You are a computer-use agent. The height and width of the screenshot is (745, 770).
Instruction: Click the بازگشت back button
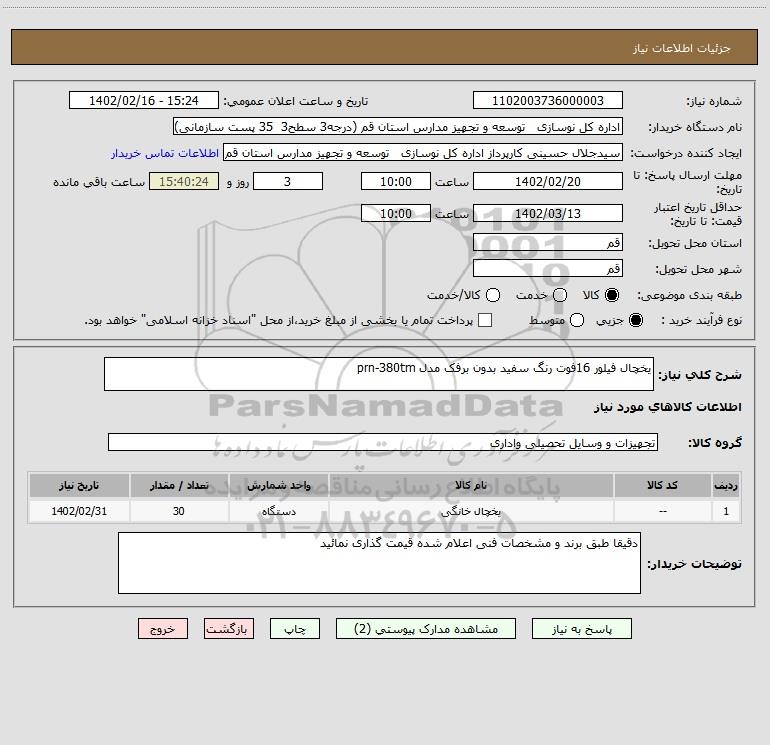coord(229,629)
